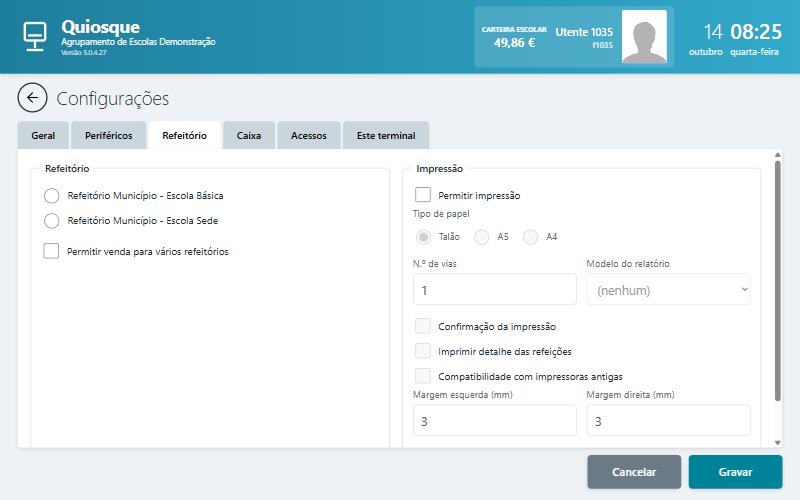Click the Quiosque kiosk monitor icon
The width and height of the screenshot is (800, 500).
point(35,36)
